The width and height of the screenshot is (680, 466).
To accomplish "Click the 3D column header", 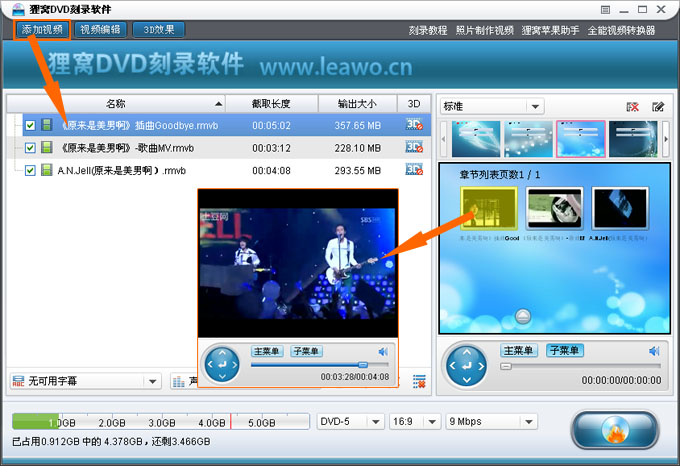I will pos(414,104).
